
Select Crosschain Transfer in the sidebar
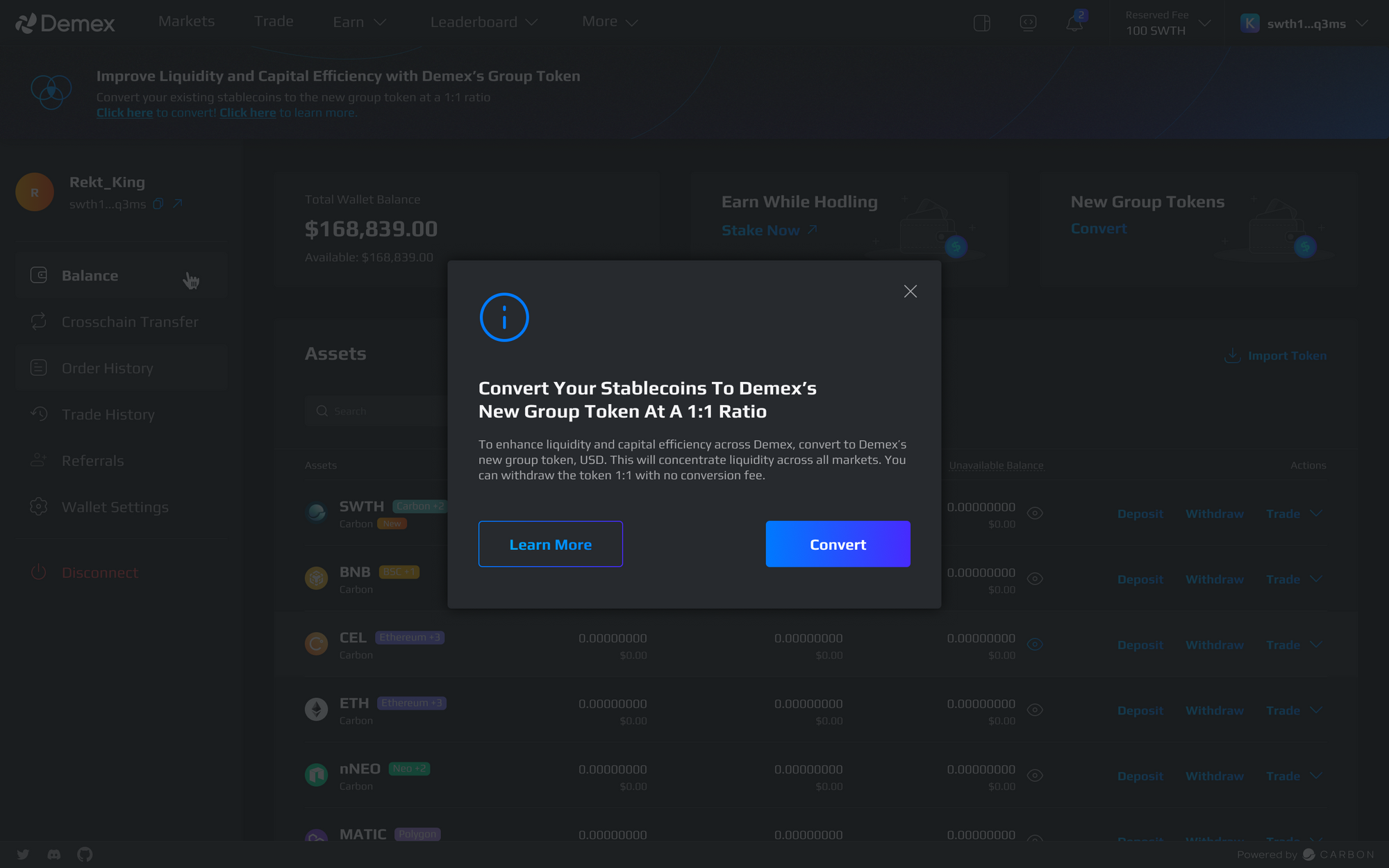pyautogui.click(x=122, y=322)
